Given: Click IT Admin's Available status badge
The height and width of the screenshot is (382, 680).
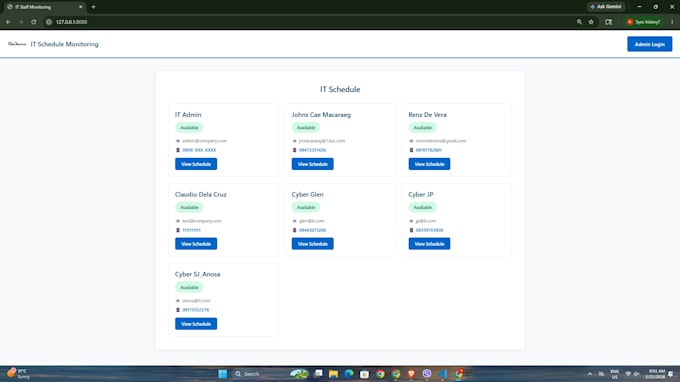Looking at the screenshot, I should pos(189,127).
